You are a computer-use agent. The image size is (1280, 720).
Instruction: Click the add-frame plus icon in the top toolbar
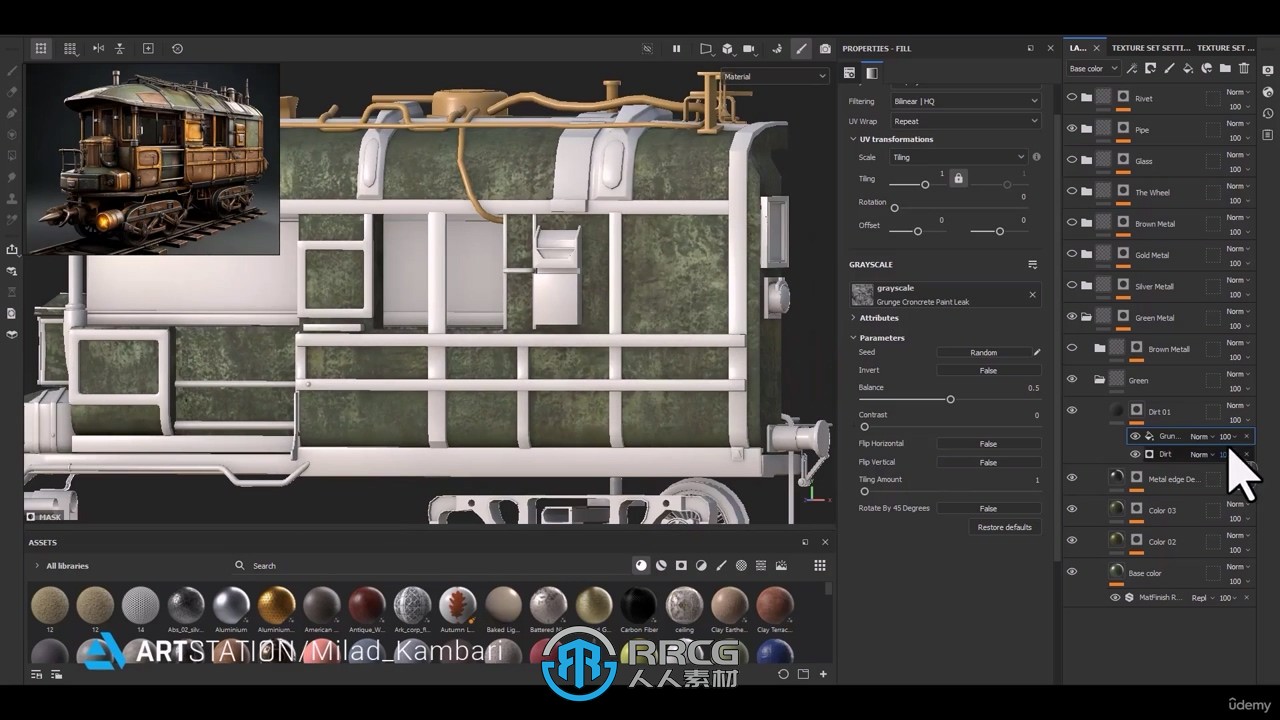pos(148,48)
